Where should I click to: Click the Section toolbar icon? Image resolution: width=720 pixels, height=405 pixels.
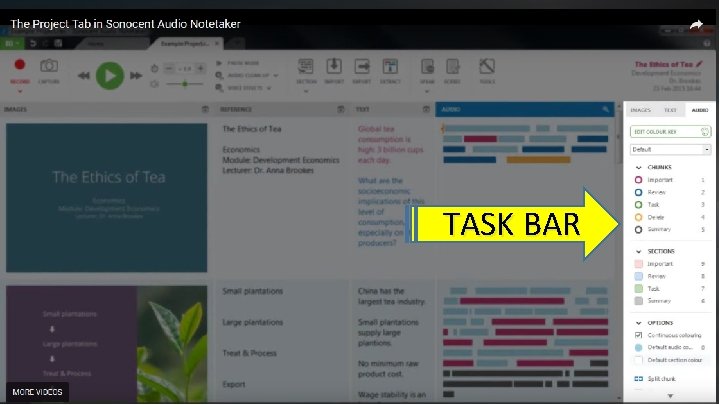306,67
